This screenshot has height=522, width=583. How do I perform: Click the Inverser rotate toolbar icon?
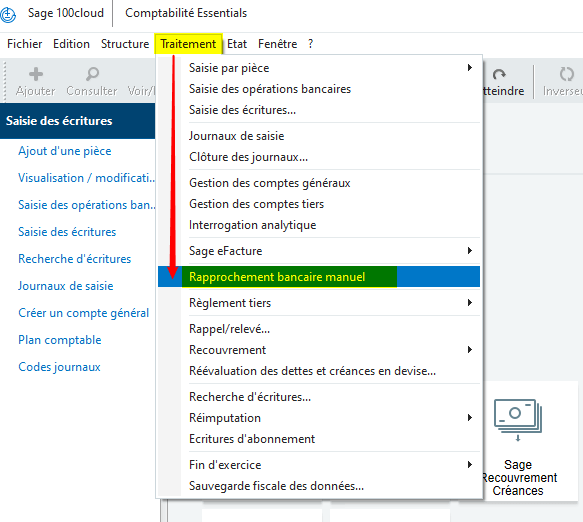pos(566,74)
